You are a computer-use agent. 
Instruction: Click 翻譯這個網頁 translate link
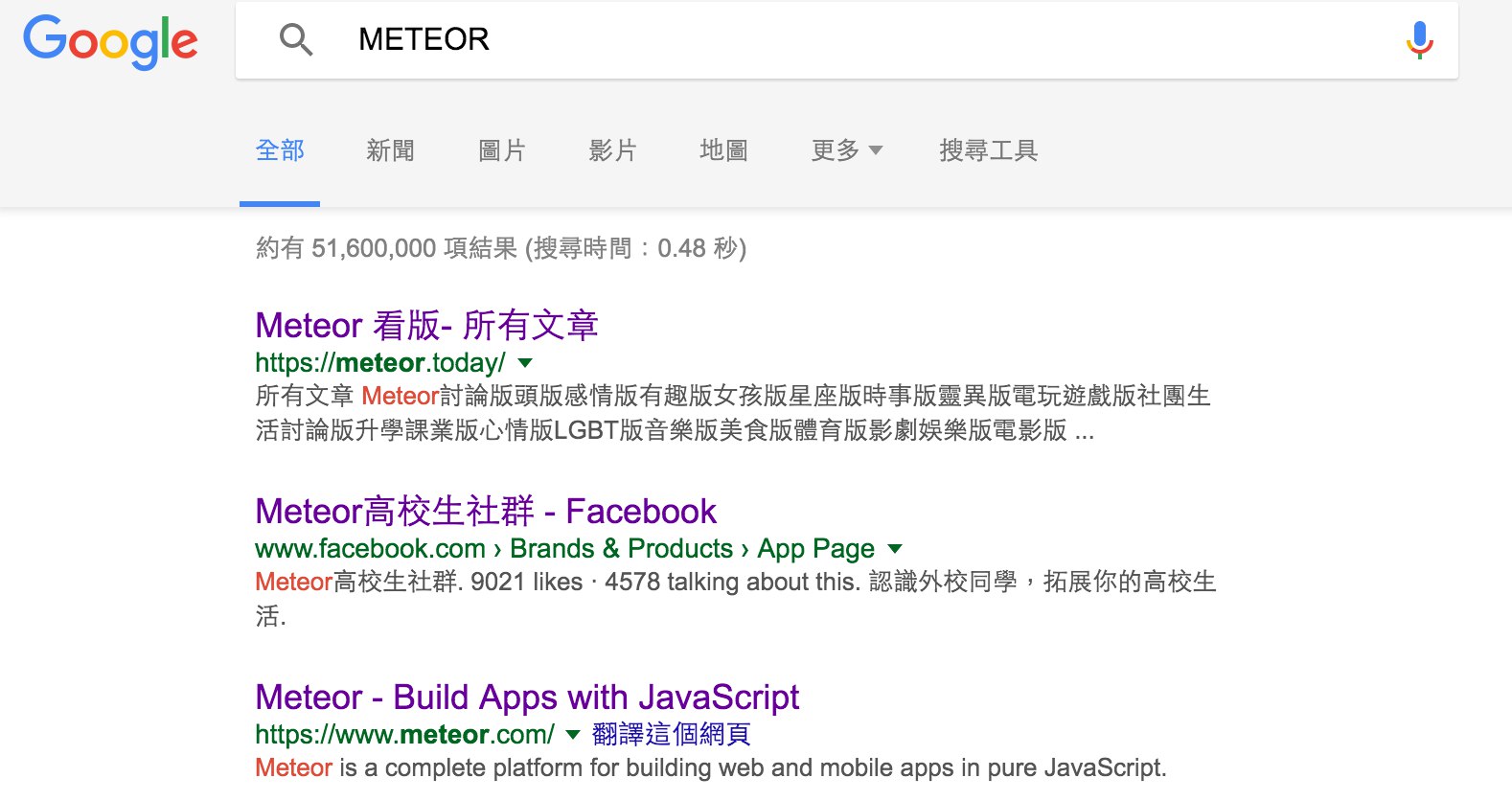pos(671,735)
